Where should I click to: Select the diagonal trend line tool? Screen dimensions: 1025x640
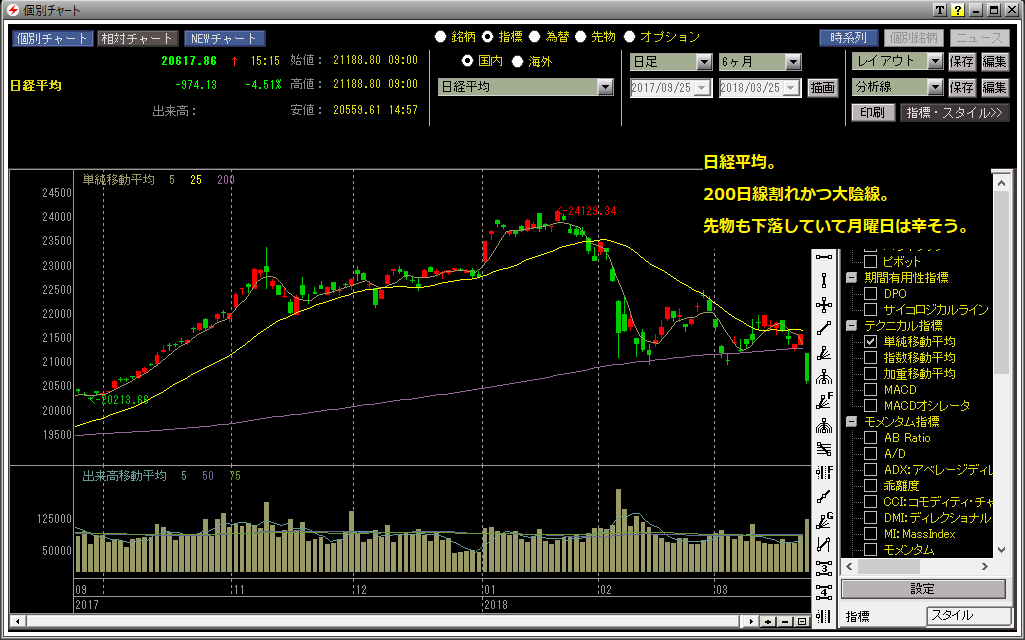point(824,329)
